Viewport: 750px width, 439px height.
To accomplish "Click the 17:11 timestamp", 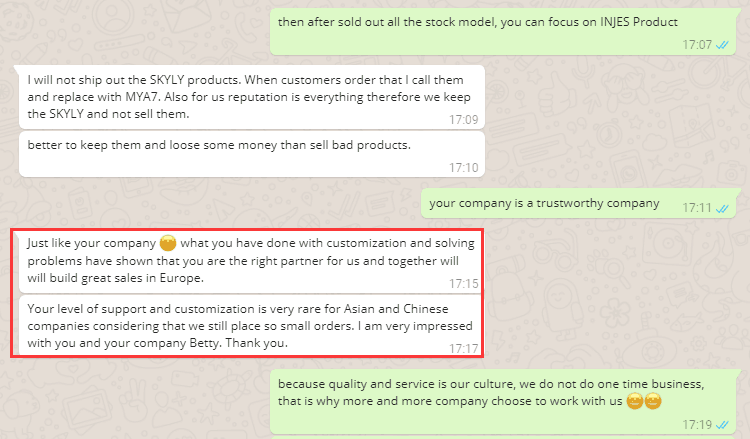I will pyautogui.click(x=697, y=208).
